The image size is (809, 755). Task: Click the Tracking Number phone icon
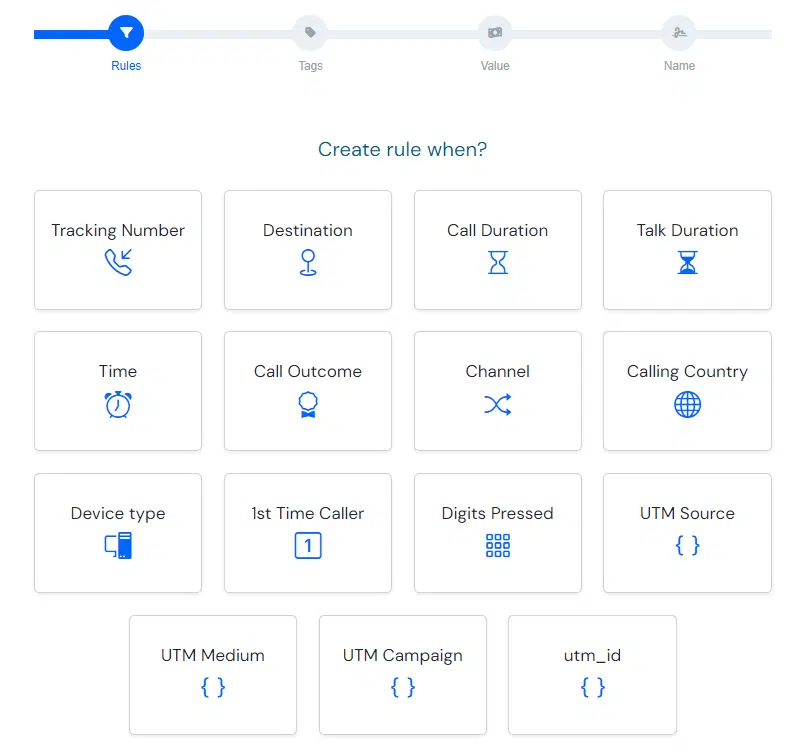[x=118, y=262]
